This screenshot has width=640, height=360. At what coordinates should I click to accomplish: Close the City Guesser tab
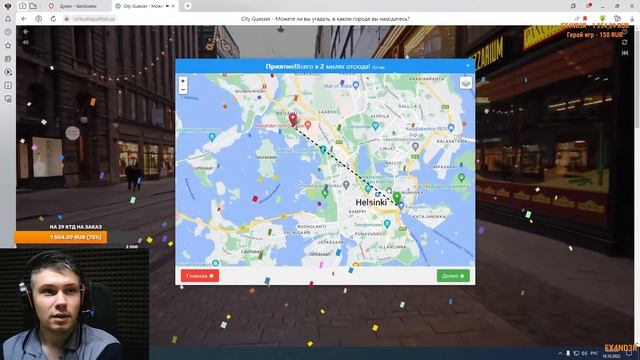click(173, 6)
